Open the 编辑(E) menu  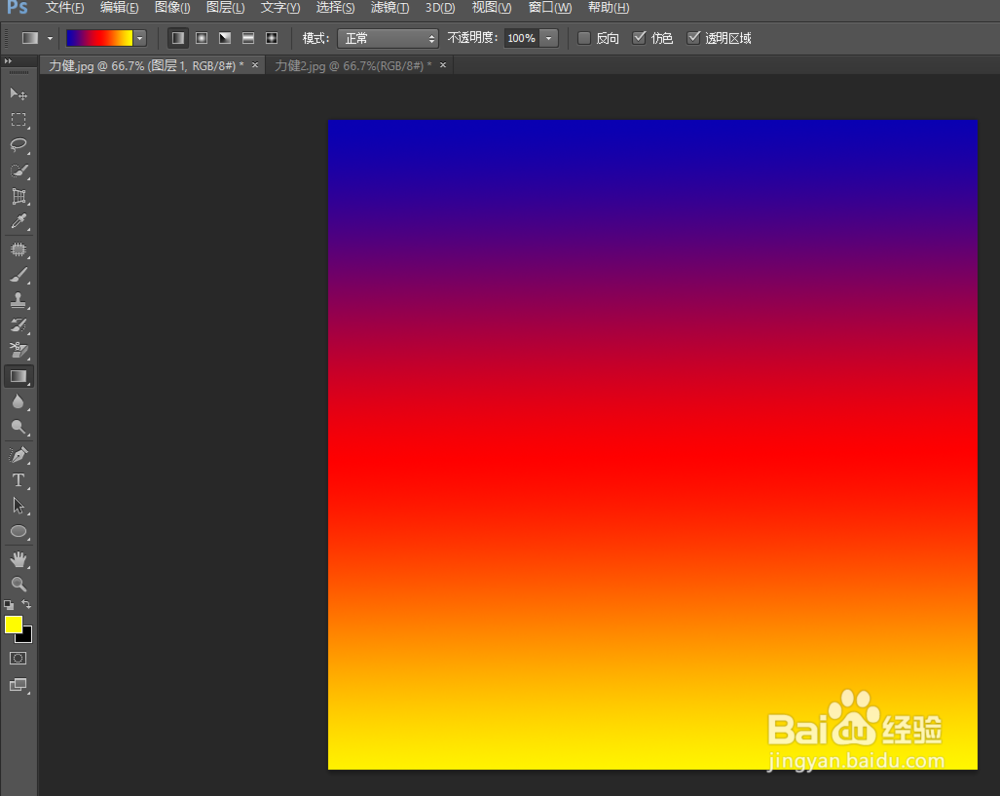point(119,8)
